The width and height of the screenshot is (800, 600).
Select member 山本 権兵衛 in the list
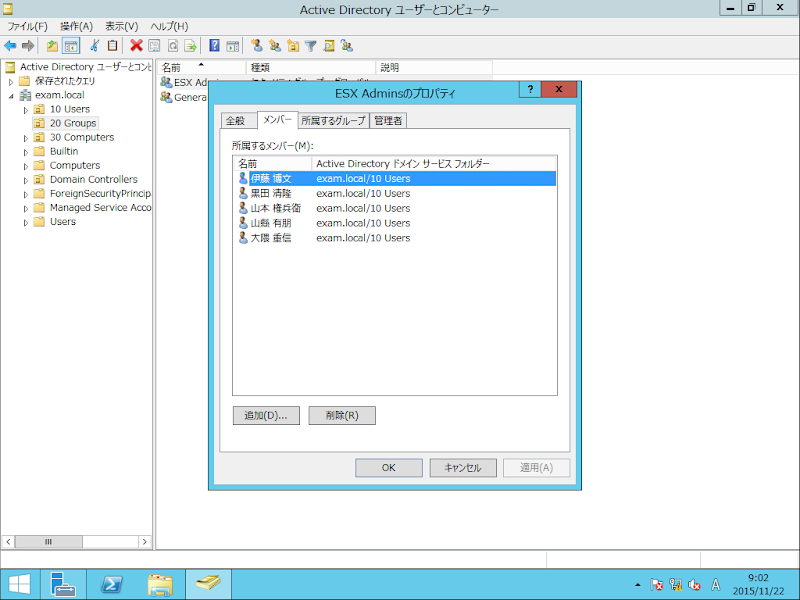[396, 208]
